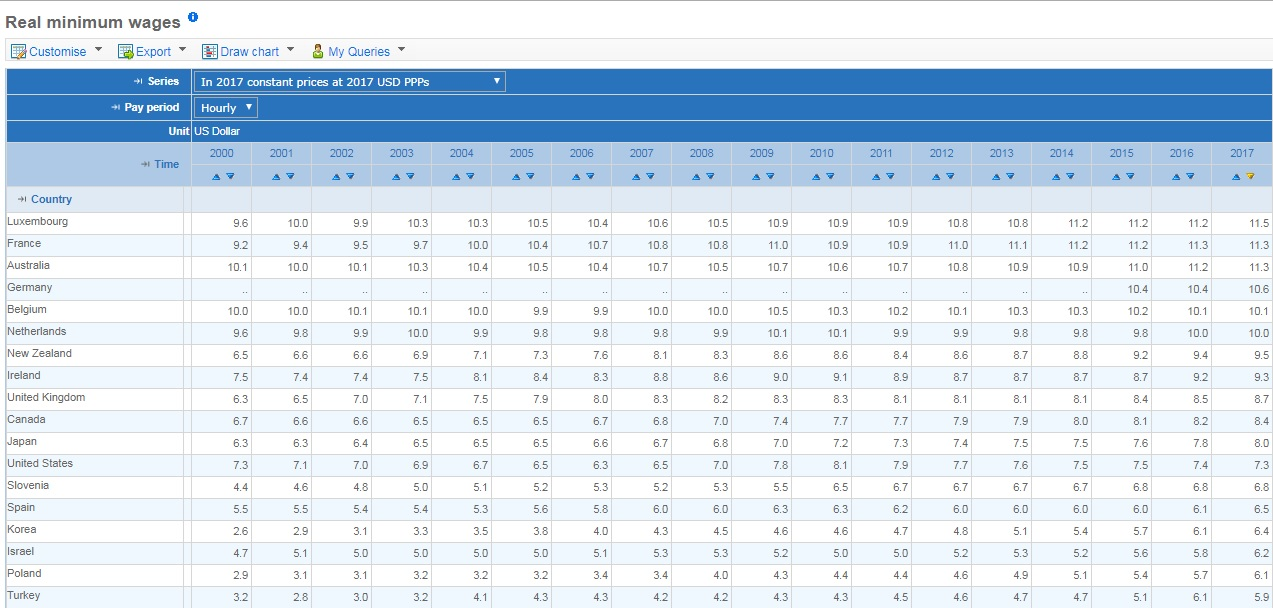Click the Time dimension link
The height and width of the screenshot is (608, 1273).
click(167, 164)
